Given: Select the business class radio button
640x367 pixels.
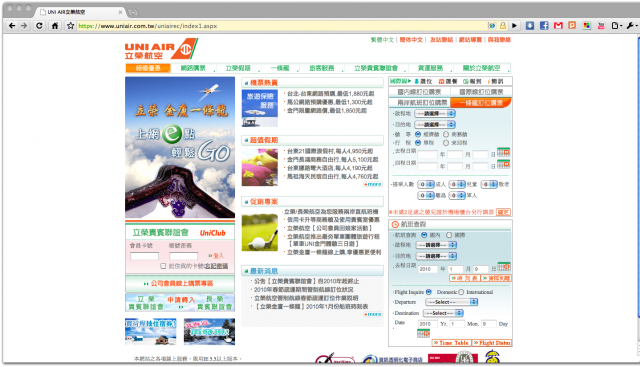Looking at the screenshot, I should 446,134.
